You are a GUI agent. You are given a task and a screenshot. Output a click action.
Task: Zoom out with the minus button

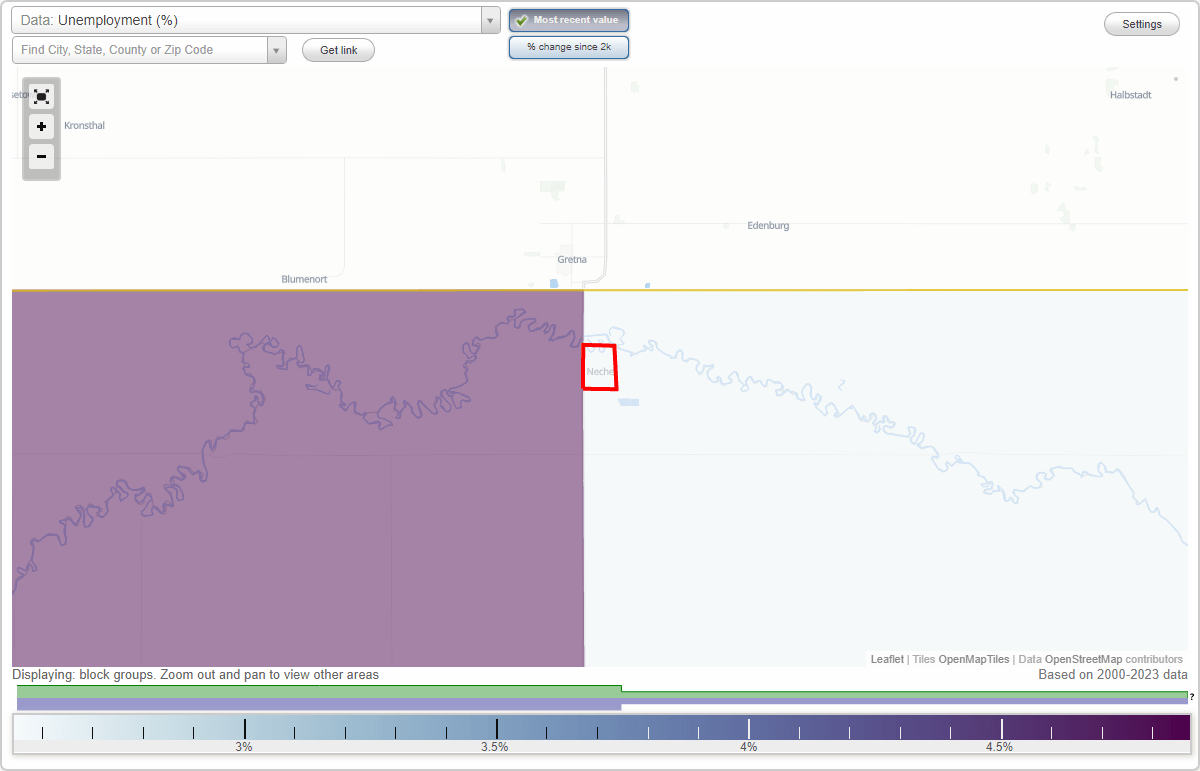coord(41,157)
